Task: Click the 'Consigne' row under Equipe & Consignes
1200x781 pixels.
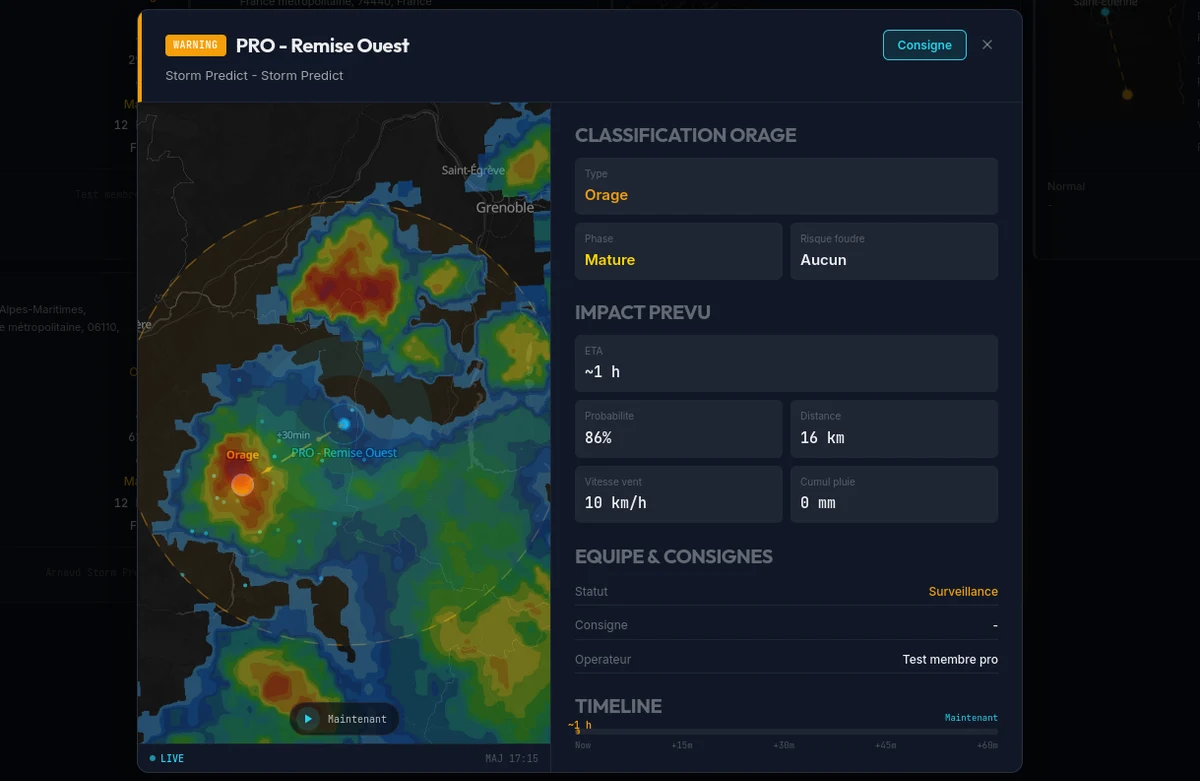Action: pos(786,626)
